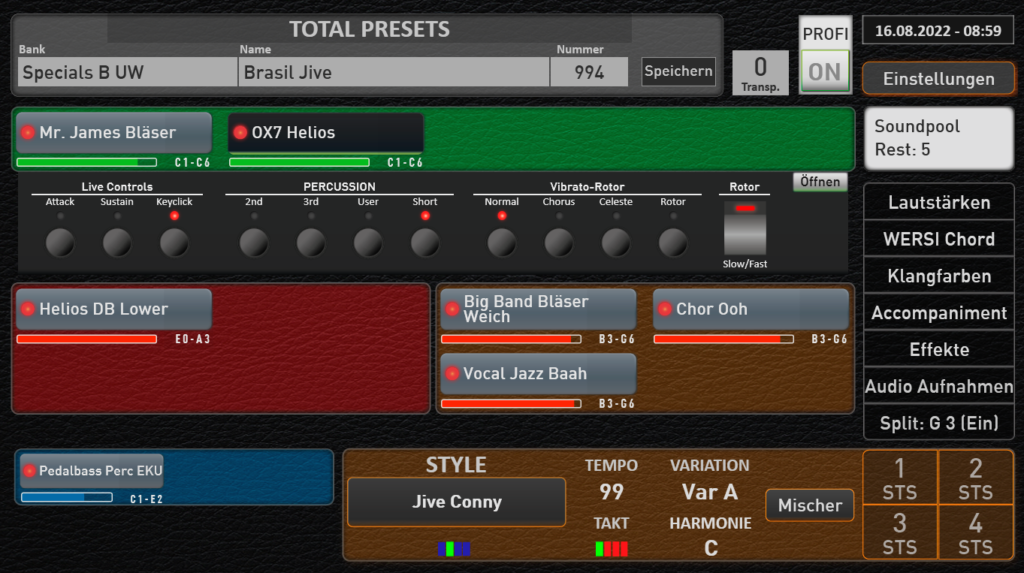Toggle red LED on OX7 Helios

pyautogui.click(x=240, y=133)
